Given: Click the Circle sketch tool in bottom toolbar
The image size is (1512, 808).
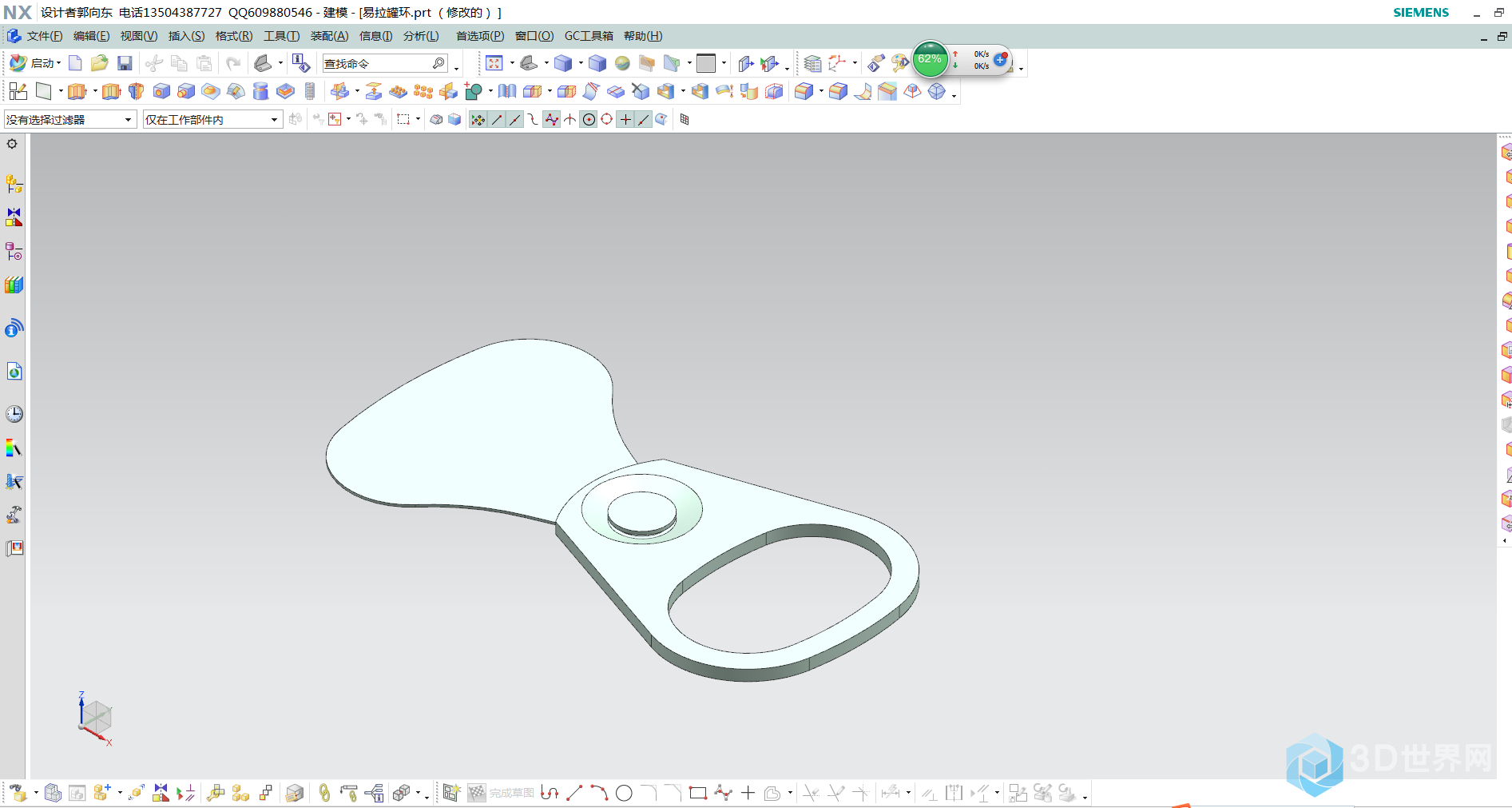Looking at the screenshot, I should click(625, 793).
